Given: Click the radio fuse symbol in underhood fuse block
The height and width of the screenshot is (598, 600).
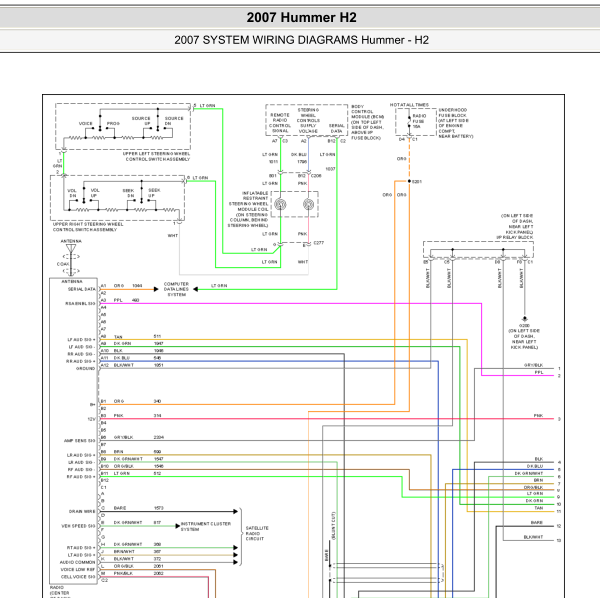Looking at the screenshot, I should 409,121.
